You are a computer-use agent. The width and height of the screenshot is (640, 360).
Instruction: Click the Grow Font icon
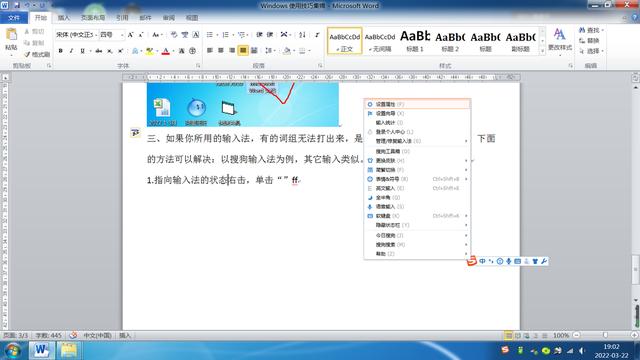[x=131, y=35]
